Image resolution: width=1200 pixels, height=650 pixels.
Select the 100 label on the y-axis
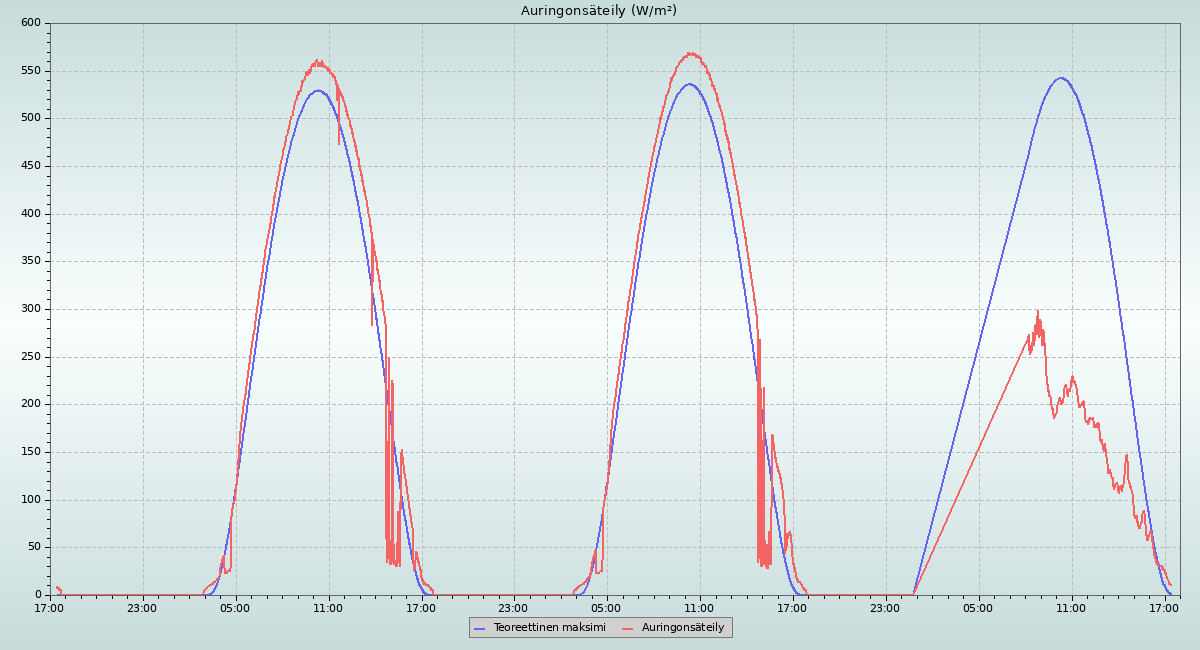coord(30,500)
